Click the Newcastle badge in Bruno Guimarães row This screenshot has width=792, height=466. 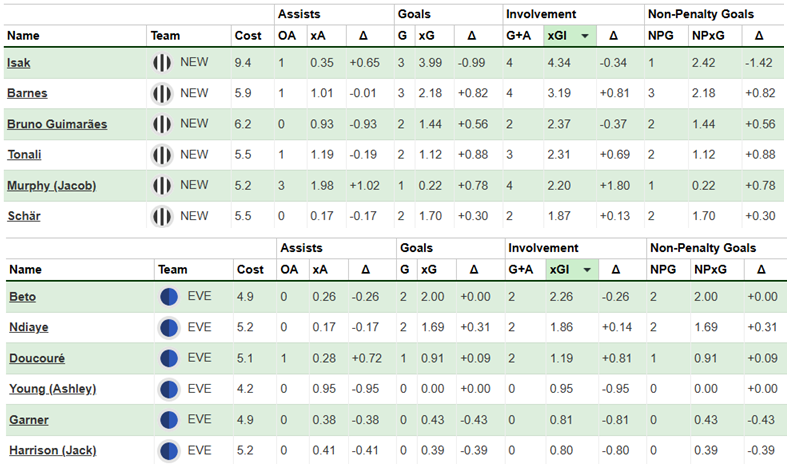click(161, 124)
